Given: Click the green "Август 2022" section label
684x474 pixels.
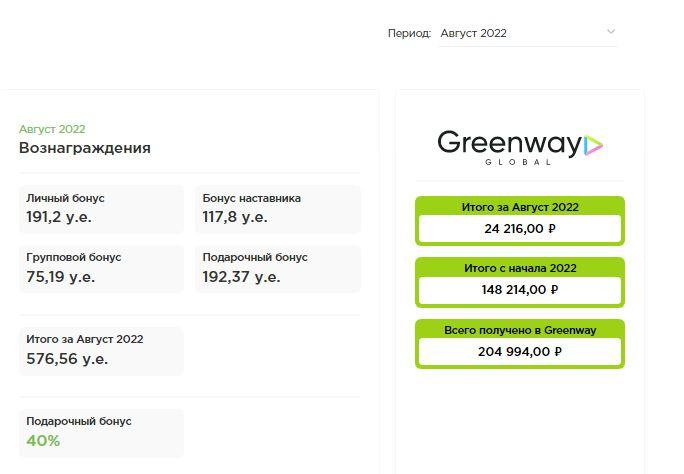Looking at the screenshot, I should [52, 129].
